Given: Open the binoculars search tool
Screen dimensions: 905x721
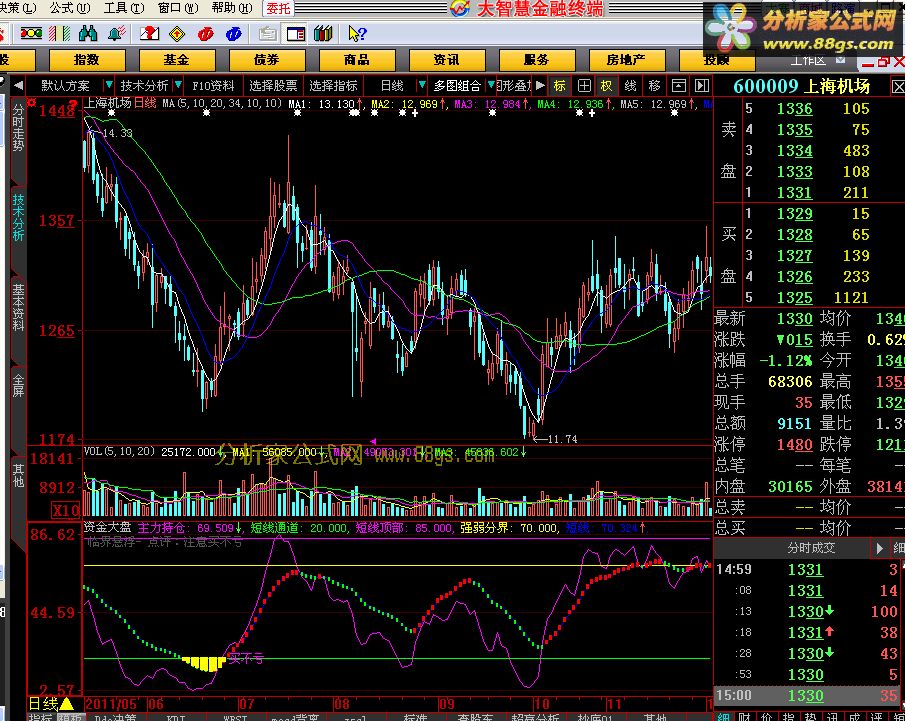Looking at the screenshot, I should [x=88, y=33].
